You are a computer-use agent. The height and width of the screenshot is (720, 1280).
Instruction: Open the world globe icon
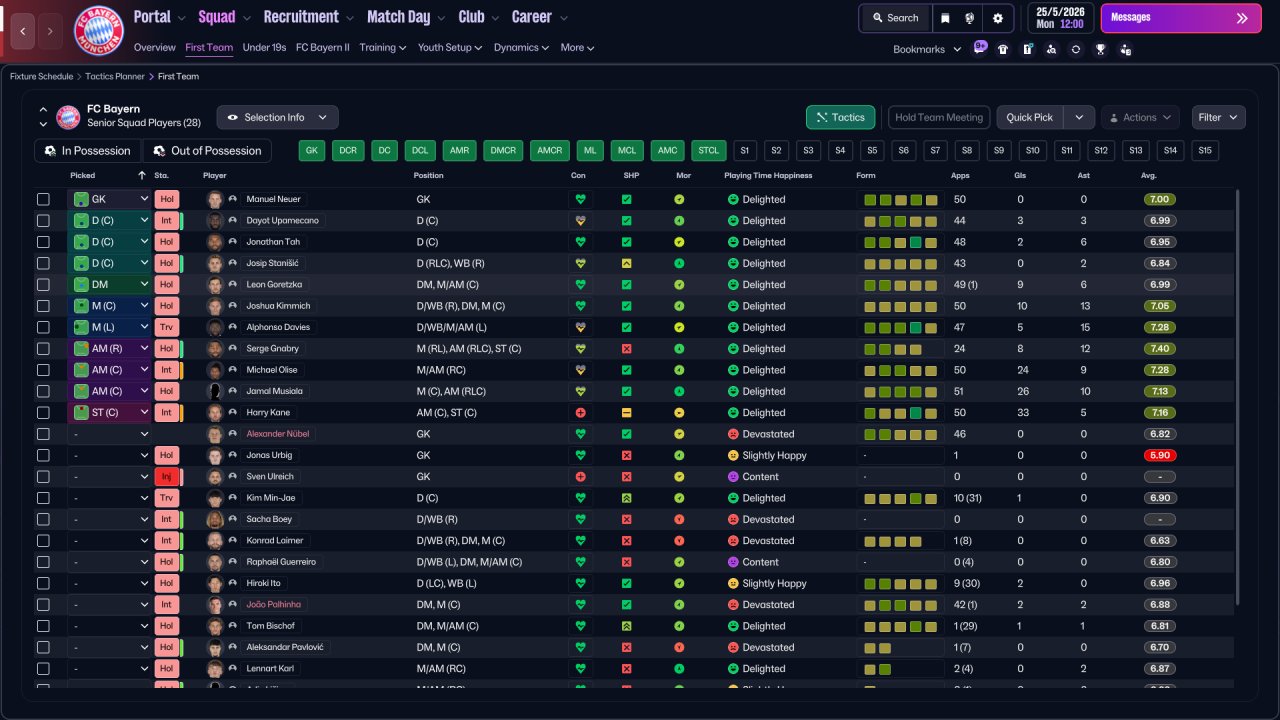969,18
